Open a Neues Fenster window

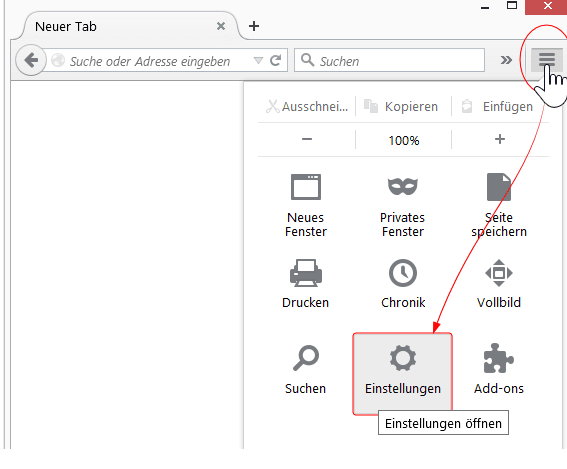pos(306,205)
